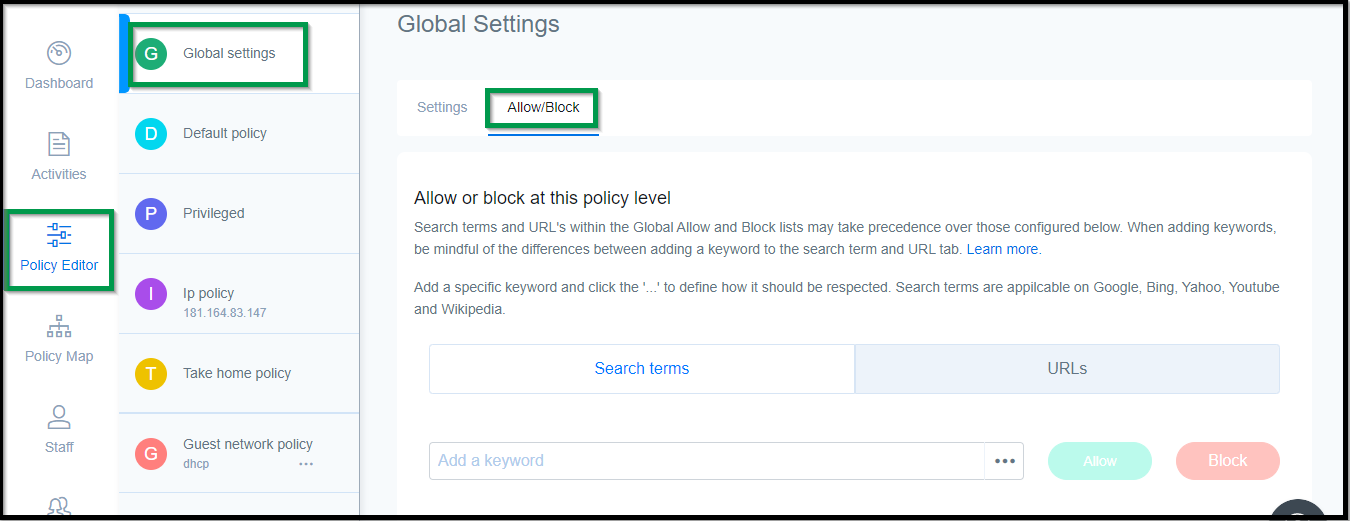
Task: Open the keyword options ellipsis button
Action: [x=1005, y=461]
